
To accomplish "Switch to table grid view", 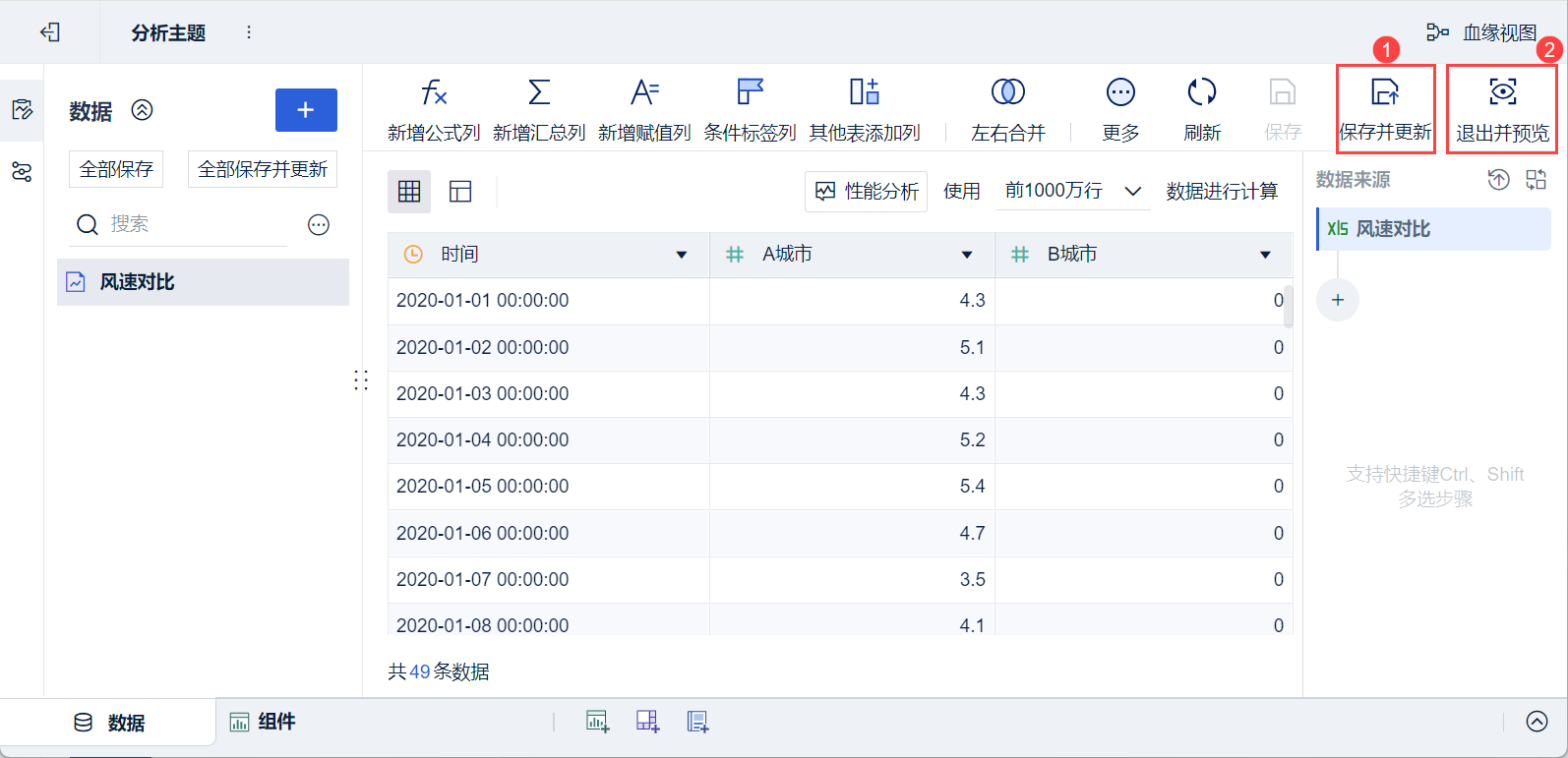I will [409, 192].
